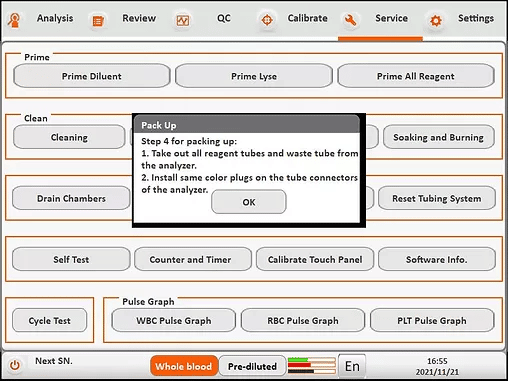Switch to Pre-diluted mode

[252, 366]
